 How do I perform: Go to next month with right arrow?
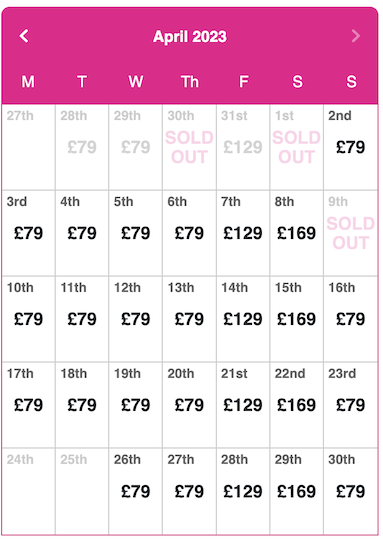[356, 36]
